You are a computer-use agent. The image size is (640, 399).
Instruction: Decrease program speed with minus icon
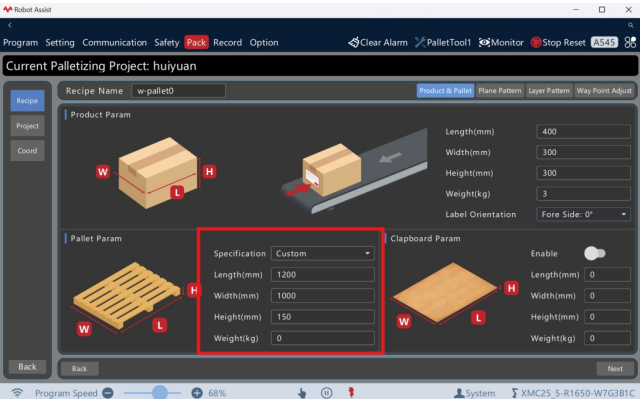point(108,393)
